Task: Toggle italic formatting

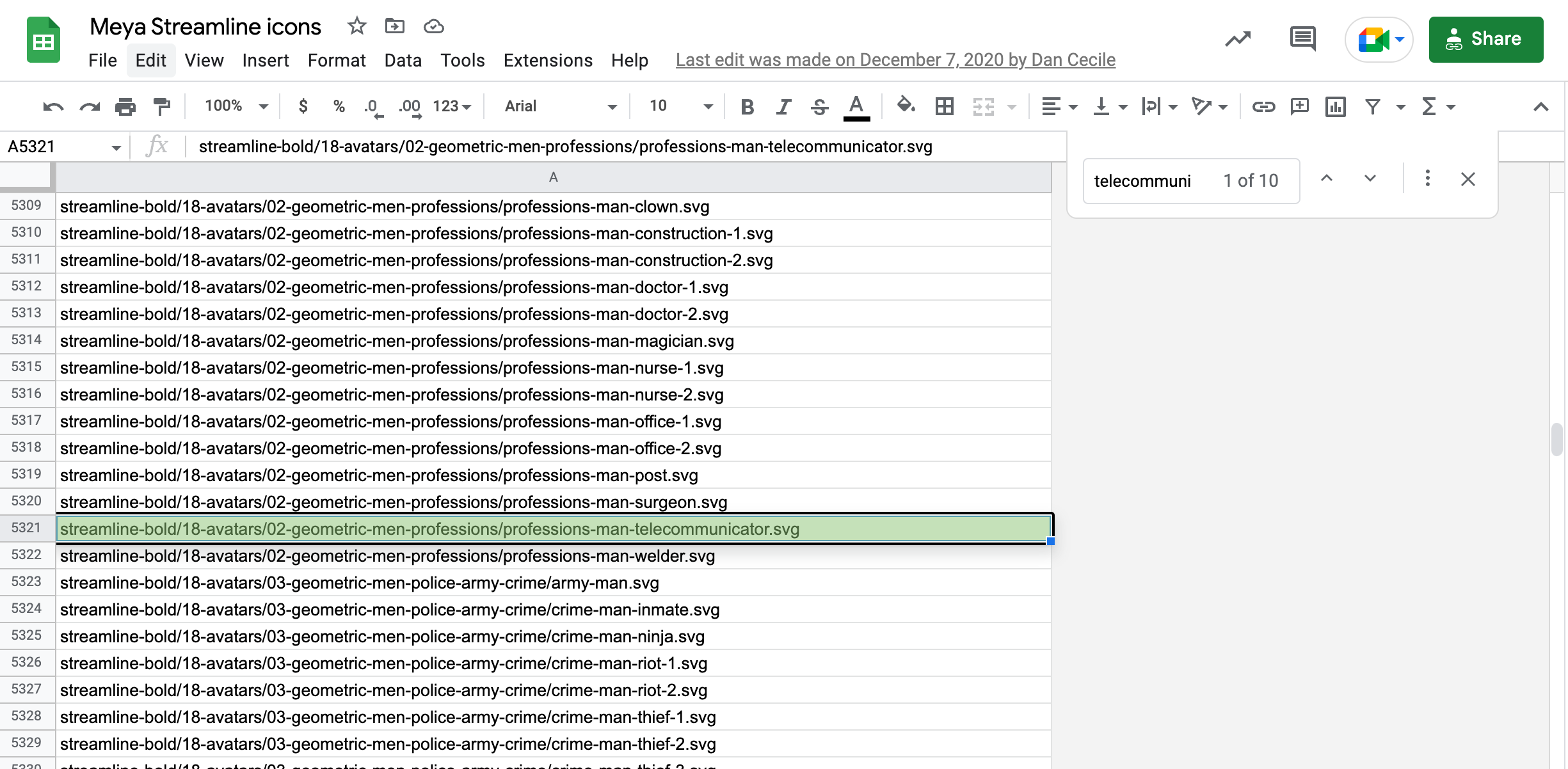Action: point(783,106)
